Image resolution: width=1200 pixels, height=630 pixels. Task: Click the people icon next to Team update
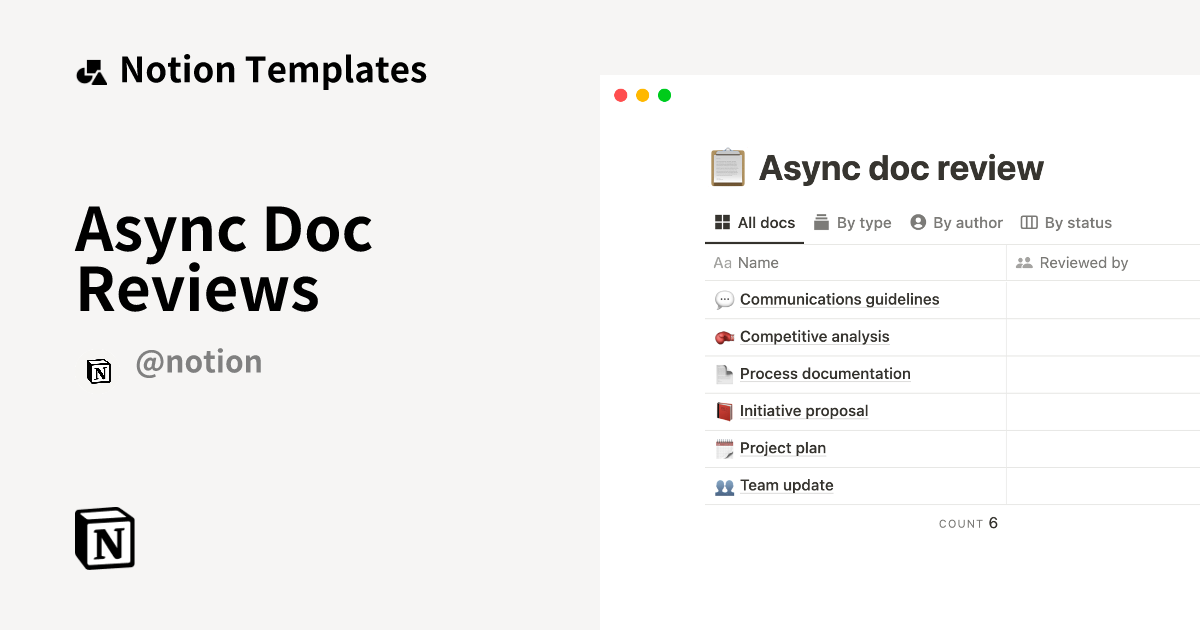pyautogui.click(x=723, y=485)
